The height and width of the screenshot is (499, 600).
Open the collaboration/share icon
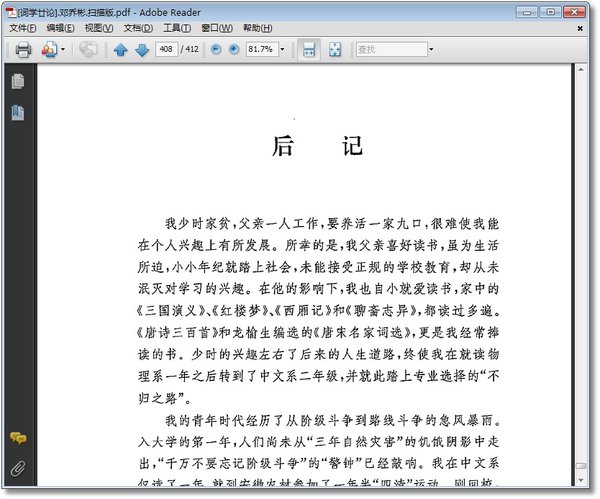click(x=50, y=50)
